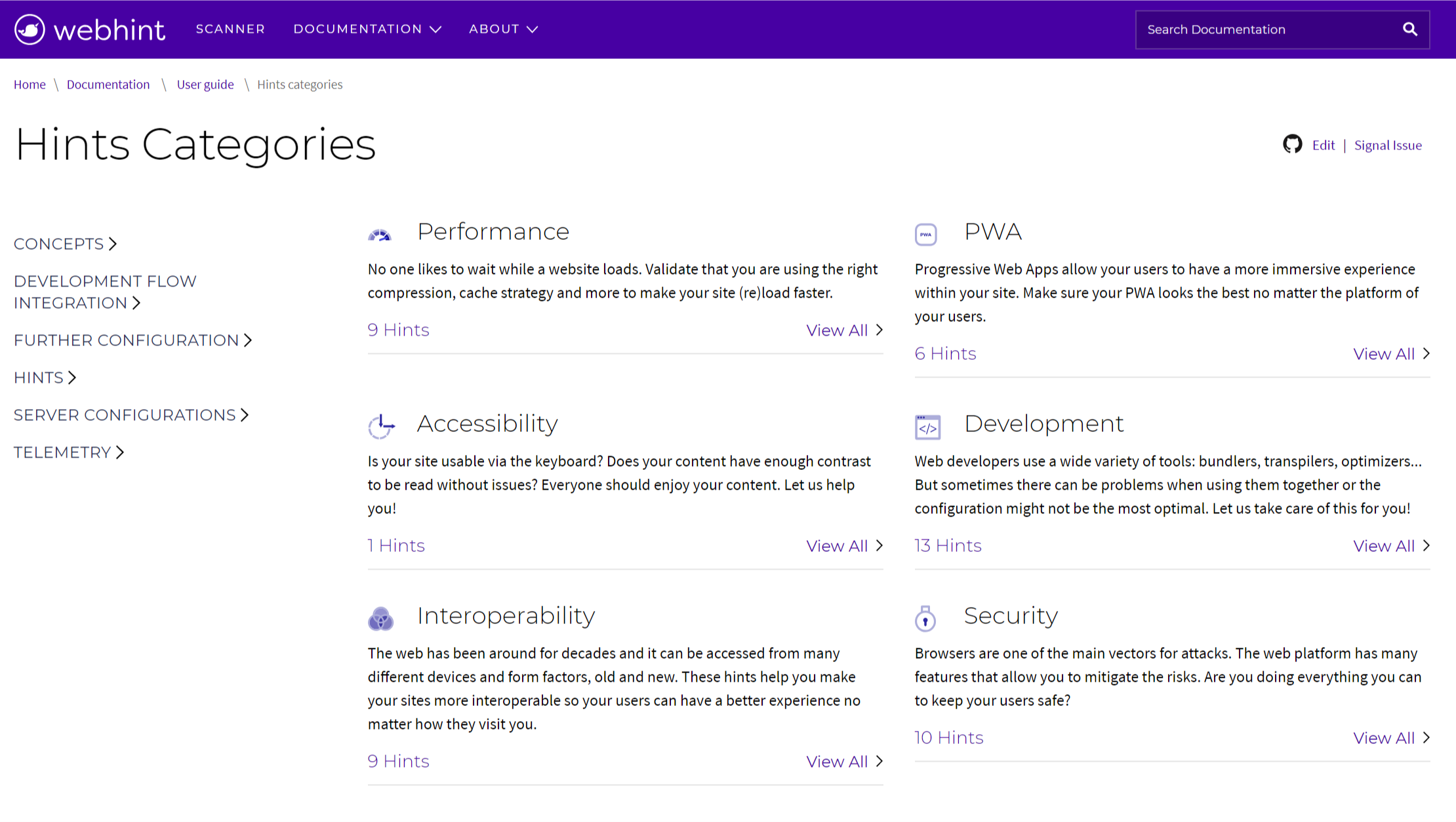The height and width of the screenshot is (822, 1456).
Task: Select User guide in the breadcrumb
Action: pos(205,84)
